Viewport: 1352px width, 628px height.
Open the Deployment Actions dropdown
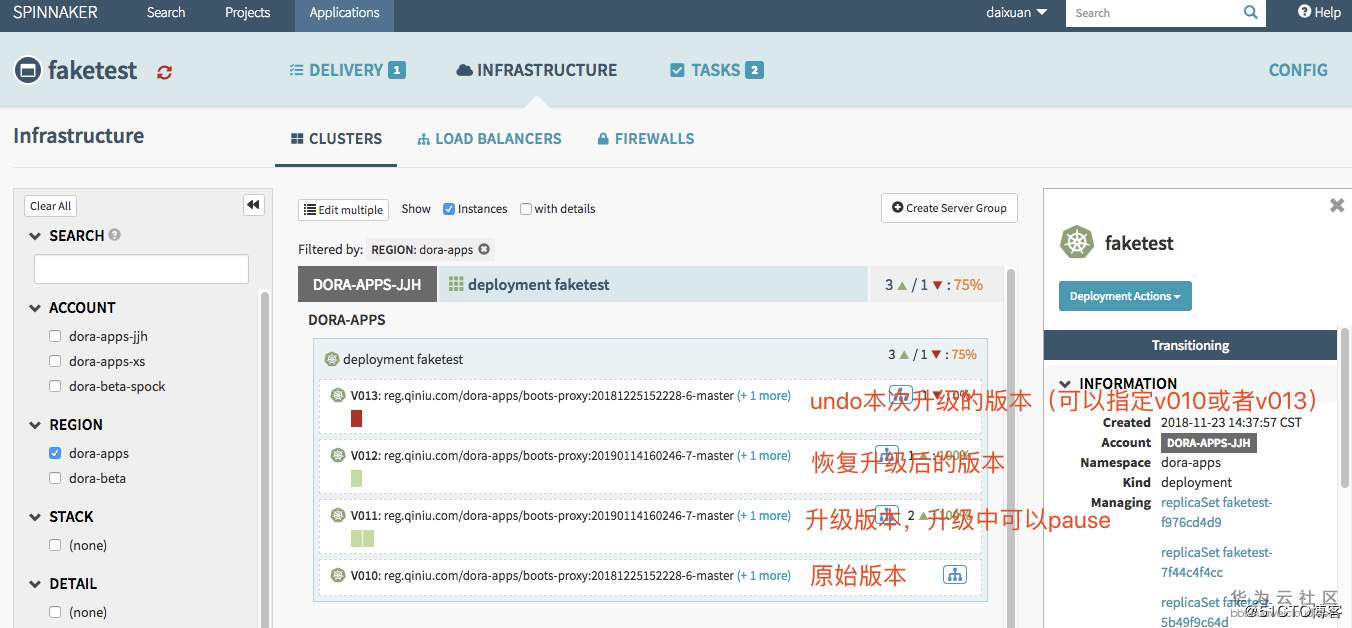tap(1125, 296)
